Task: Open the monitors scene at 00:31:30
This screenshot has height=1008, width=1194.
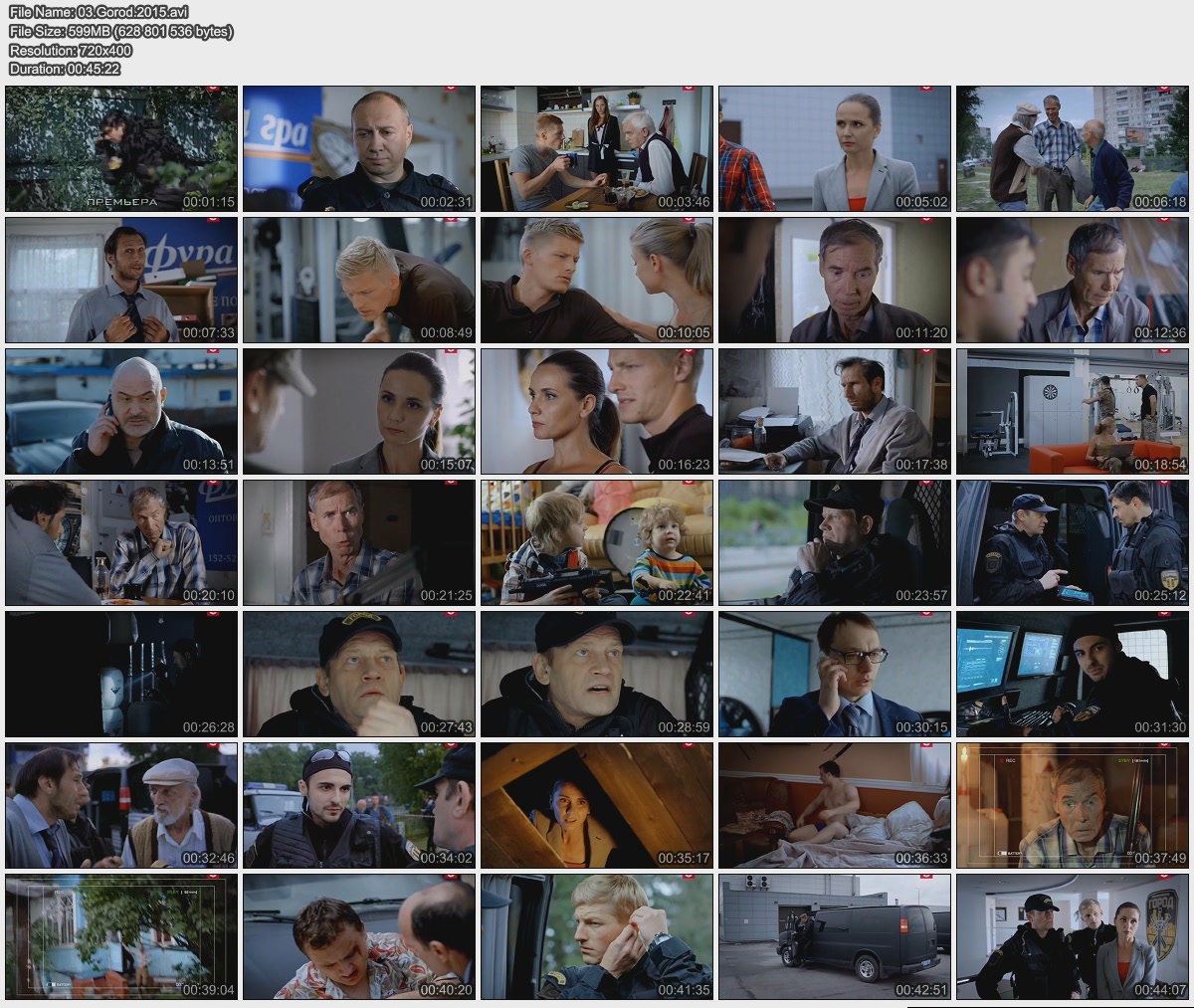Action: 1073,674
